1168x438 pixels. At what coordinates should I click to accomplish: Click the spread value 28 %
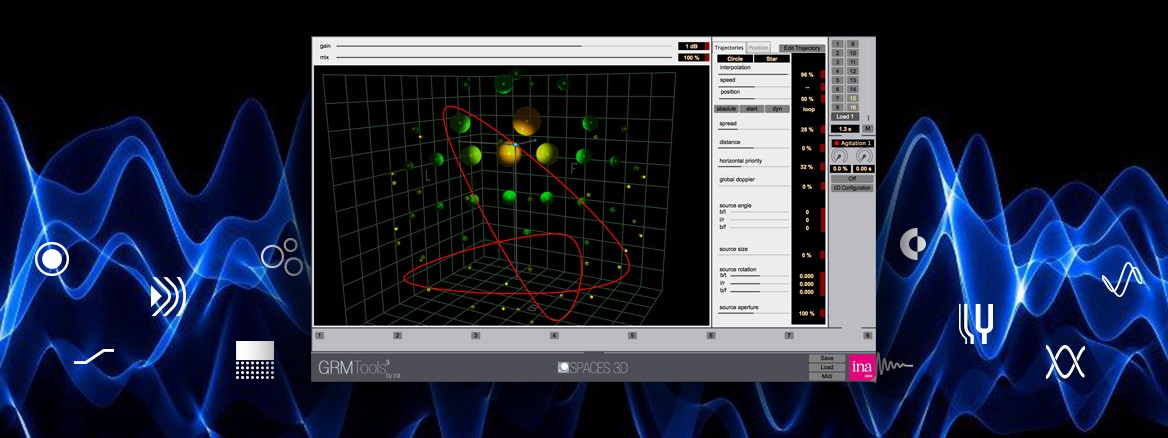click(x=807, y=130)
